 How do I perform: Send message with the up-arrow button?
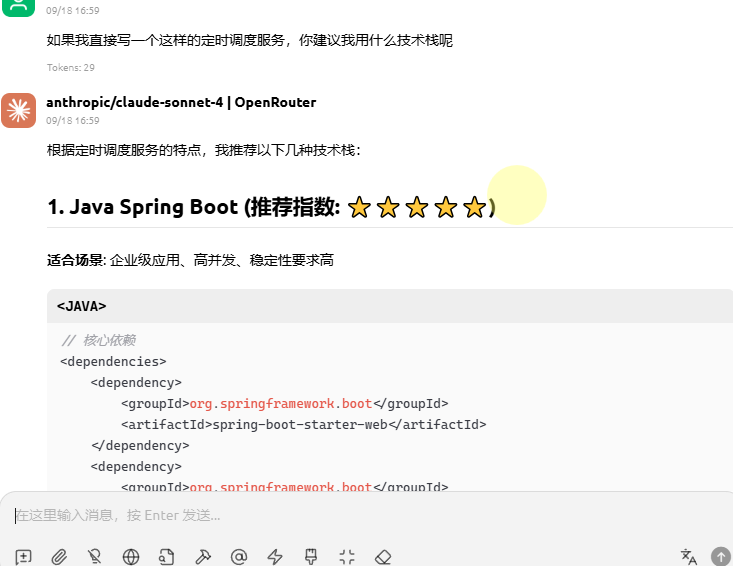point(721,557)
